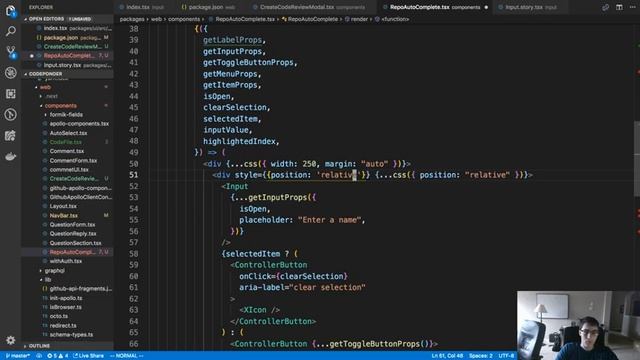This screenshot has height=360, width=640.
Task: Click the NORMAL vim mode indicator
Action: 127,356
